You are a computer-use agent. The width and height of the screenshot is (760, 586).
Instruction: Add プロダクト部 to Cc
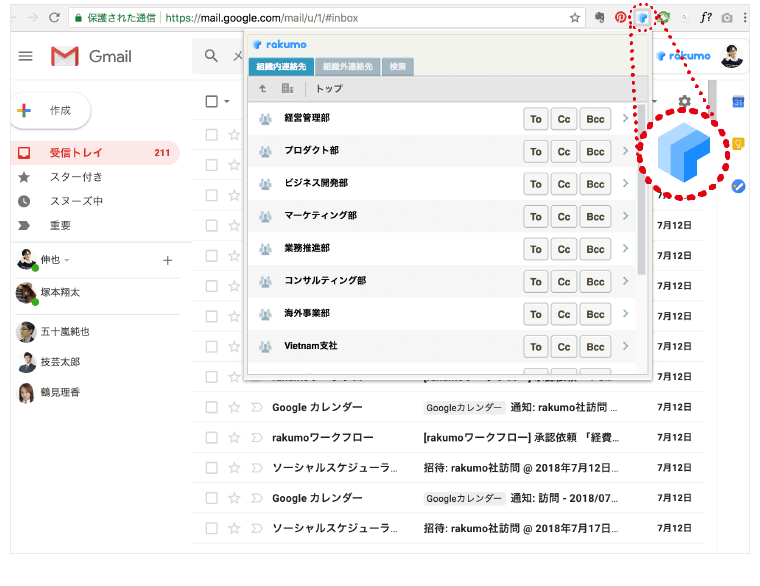coord(564,152)
